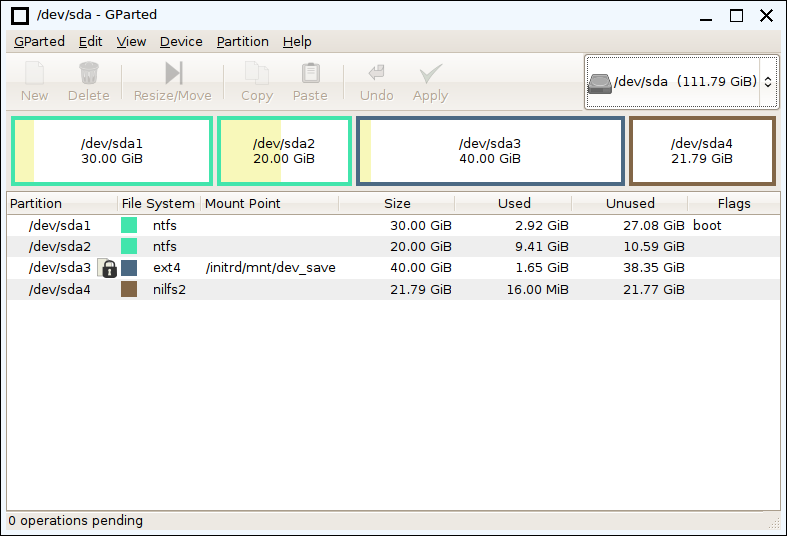Sort by the File System column header
This screenshot has height=536, width=787.
click(159, 203)
